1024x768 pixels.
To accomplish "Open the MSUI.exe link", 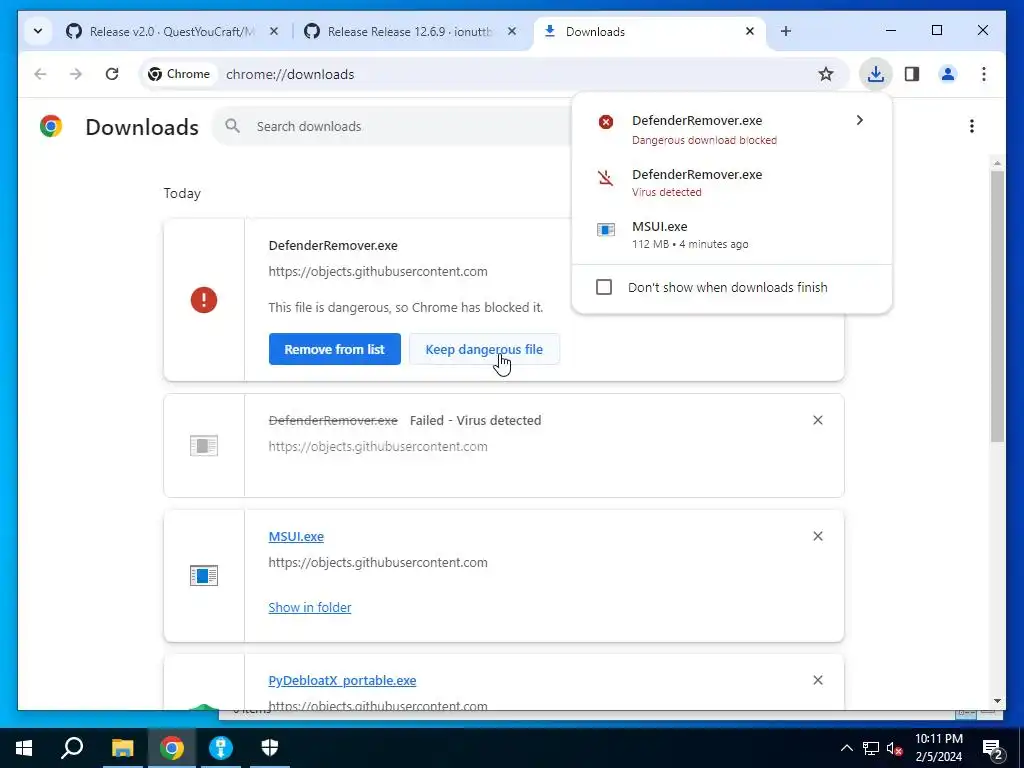I will tap(296, 536).
